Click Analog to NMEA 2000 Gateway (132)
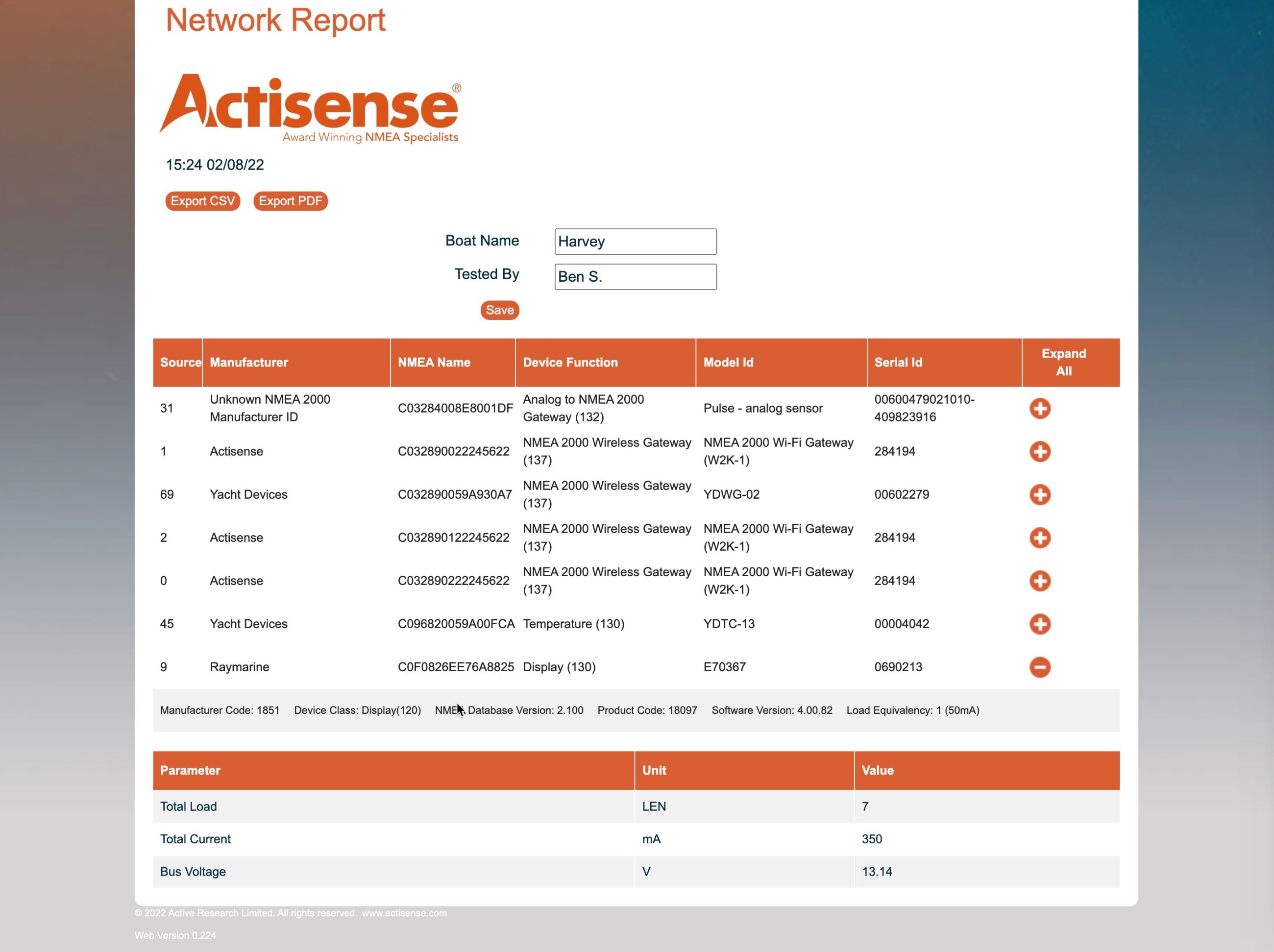 click(x=583, y=408)
